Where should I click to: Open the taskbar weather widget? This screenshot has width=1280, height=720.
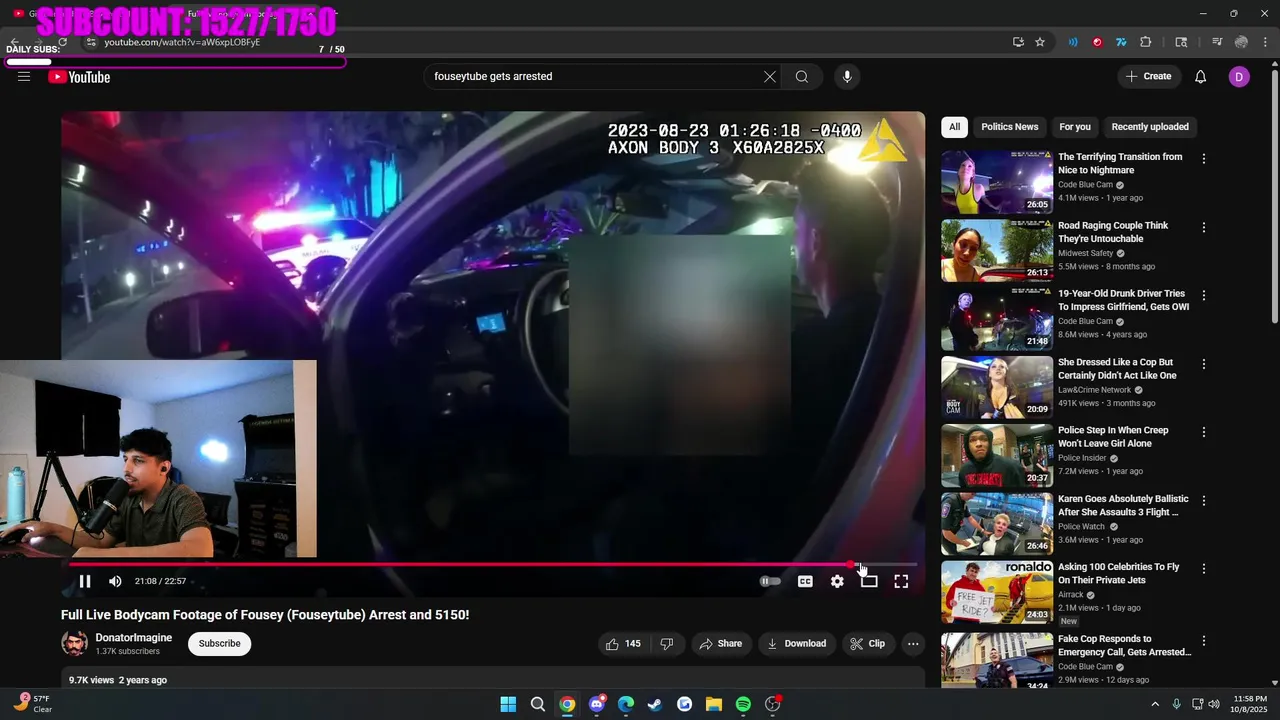33,704
